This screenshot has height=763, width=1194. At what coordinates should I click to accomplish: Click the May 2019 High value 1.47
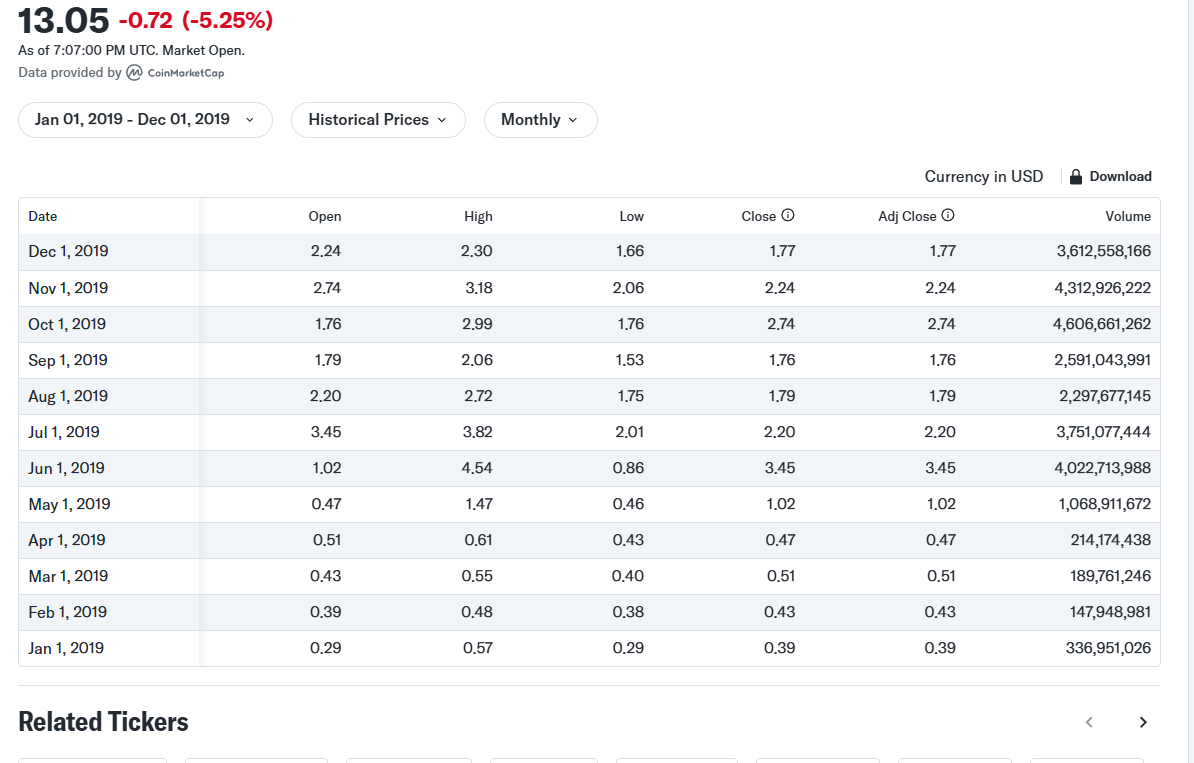click(x=479, y=504)
